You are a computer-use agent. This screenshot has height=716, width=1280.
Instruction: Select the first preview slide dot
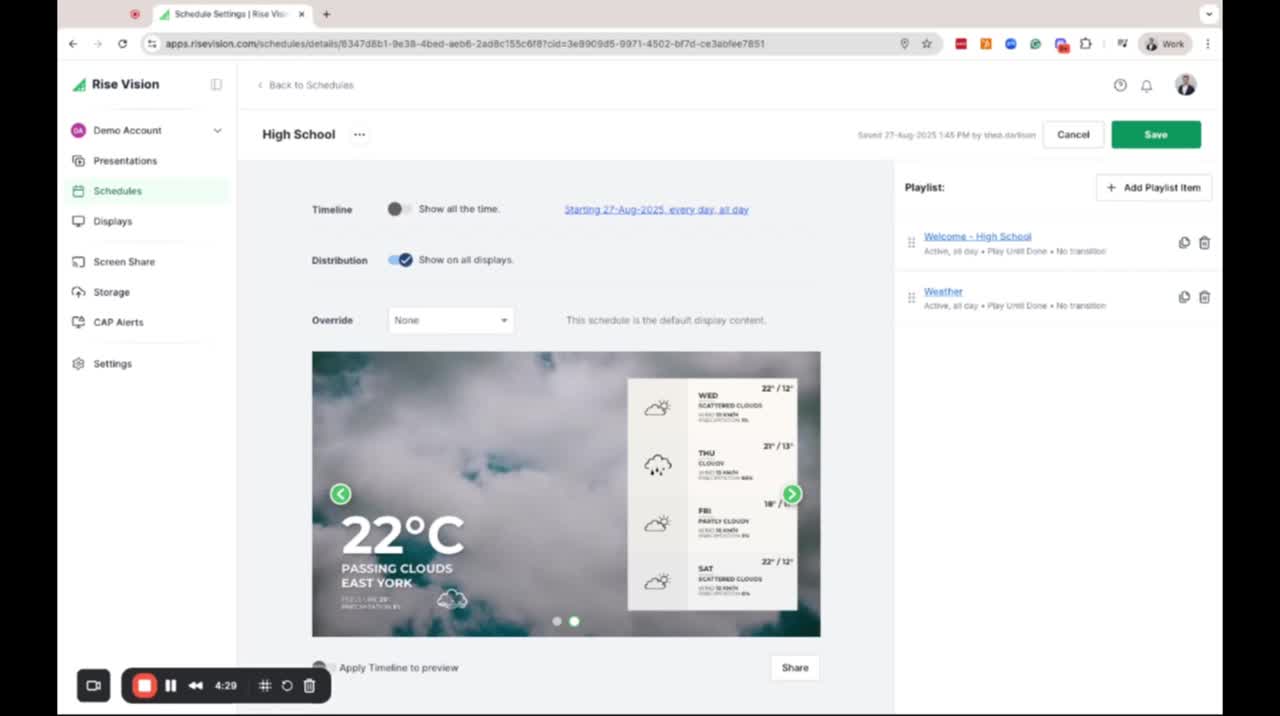[x=557, y=621]
